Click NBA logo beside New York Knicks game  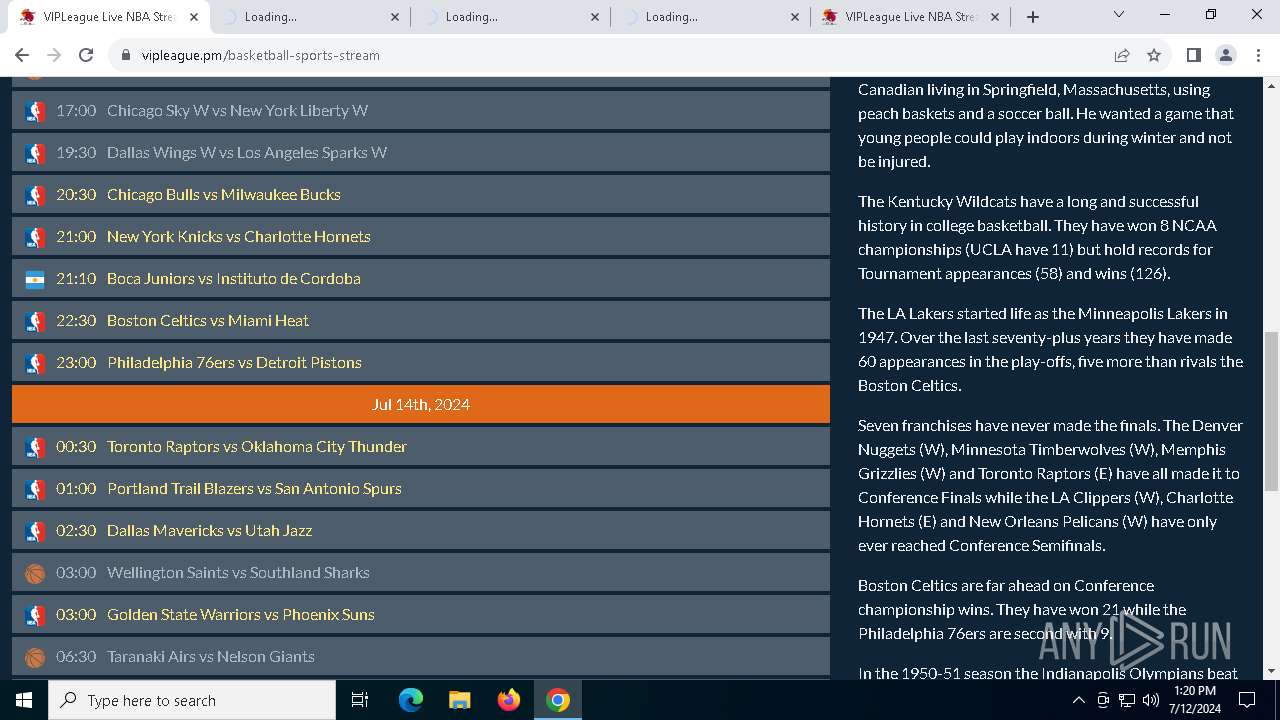pos(35,237)
